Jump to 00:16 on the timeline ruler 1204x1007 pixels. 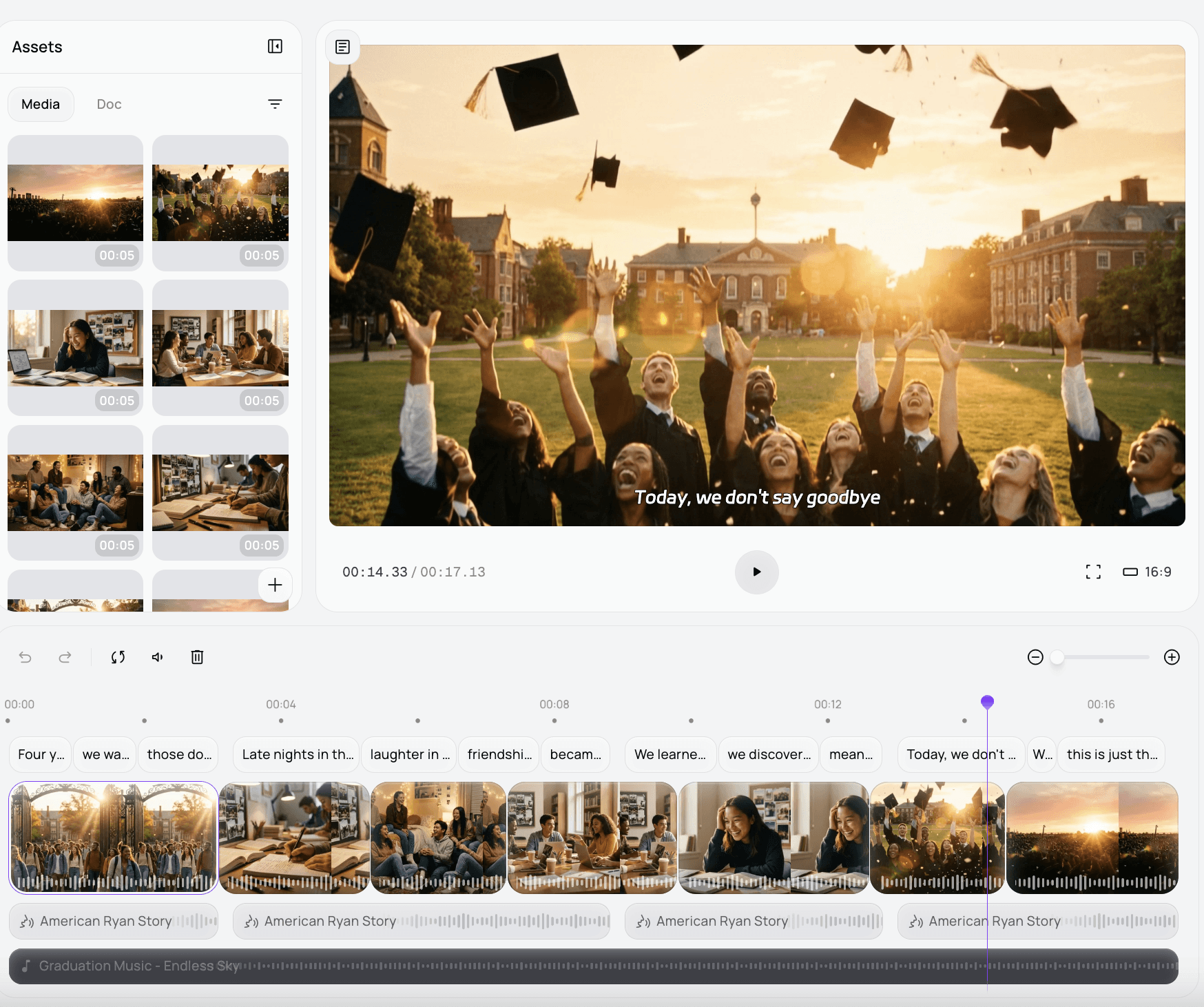(x=1101, y=705)
